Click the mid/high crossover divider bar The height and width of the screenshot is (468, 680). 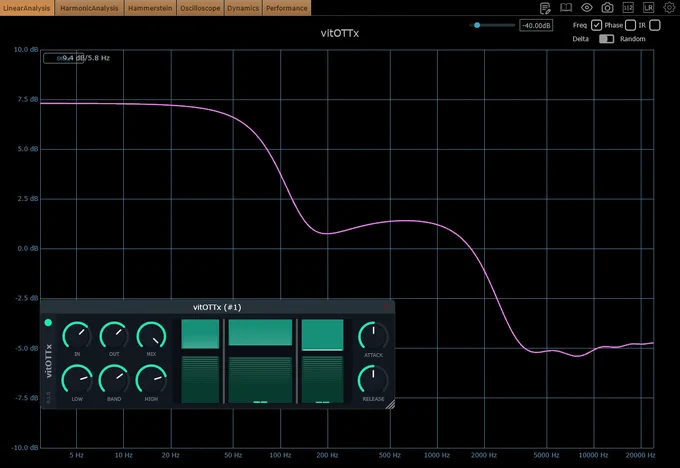297,361
